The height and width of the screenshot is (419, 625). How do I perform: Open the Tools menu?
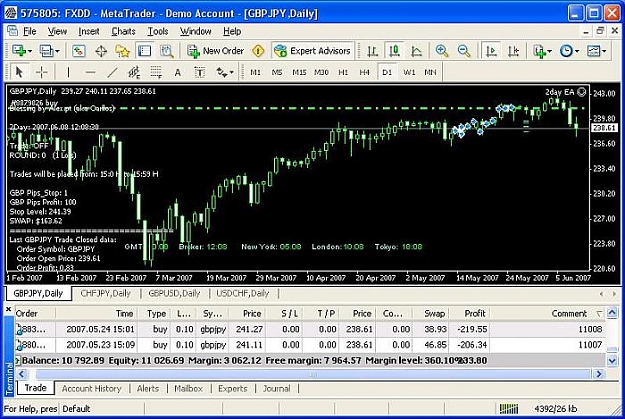point(158,31)
